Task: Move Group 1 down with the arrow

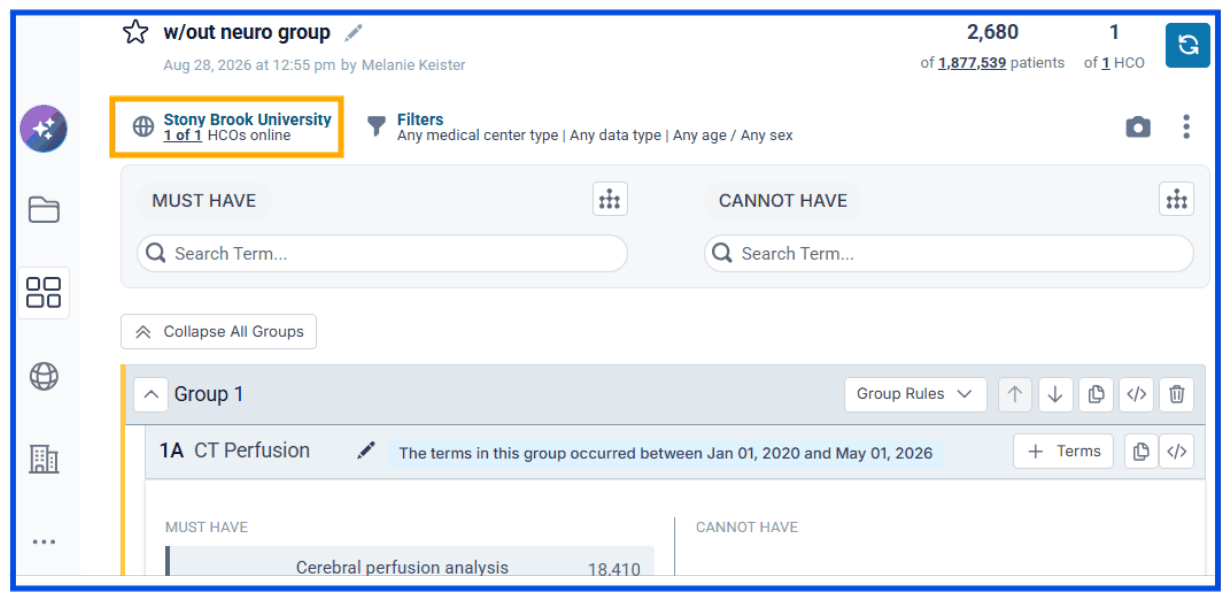Action: click(1055, 394)
